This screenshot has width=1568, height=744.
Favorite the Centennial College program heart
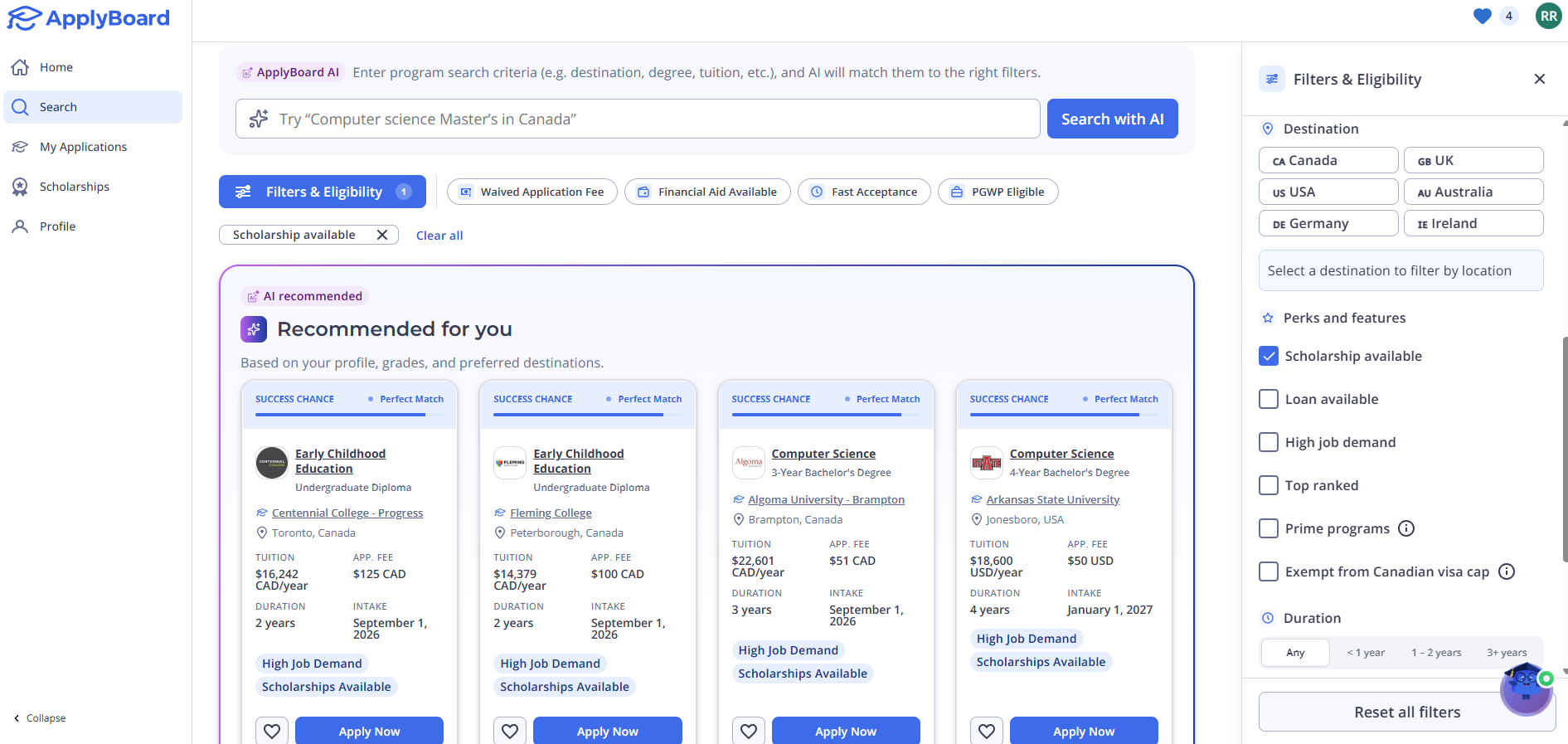click(272, 731)
